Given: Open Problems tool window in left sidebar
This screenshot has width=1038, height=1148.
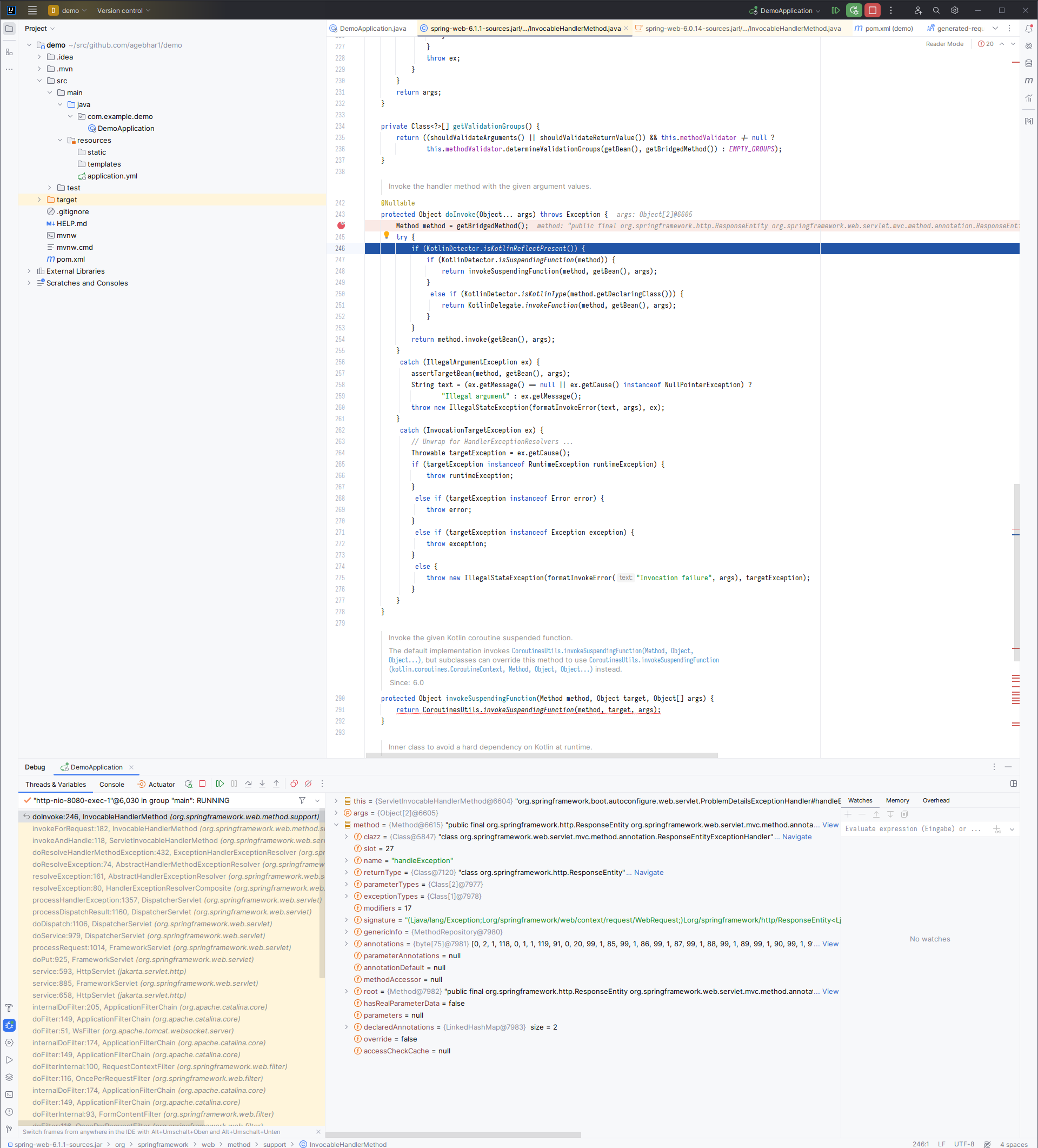Looking at the screenshot, I should (x=9, y=1112).
